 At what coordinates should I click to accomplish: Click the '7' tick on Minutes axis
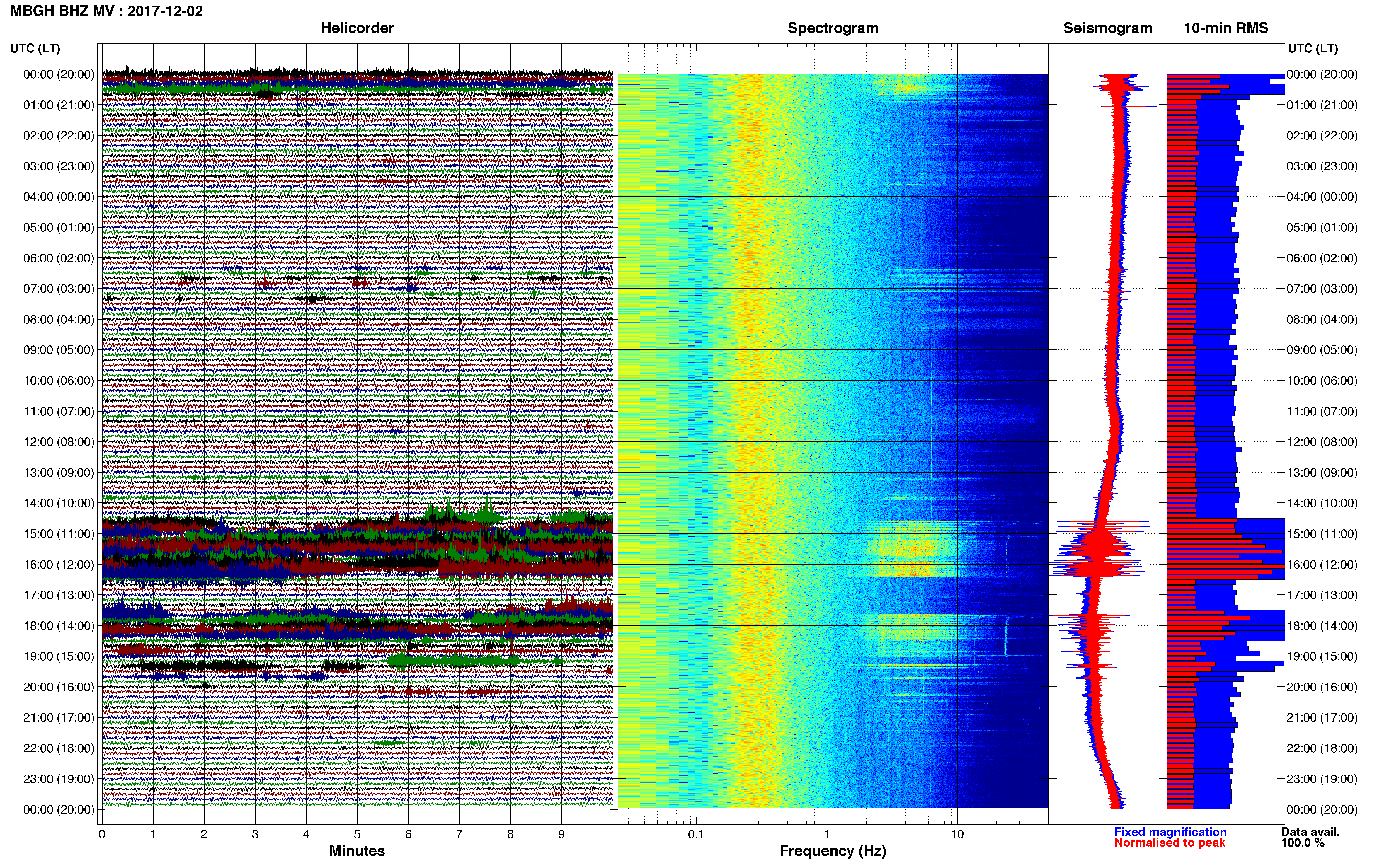pyautogui.click(x=459, y=834)
